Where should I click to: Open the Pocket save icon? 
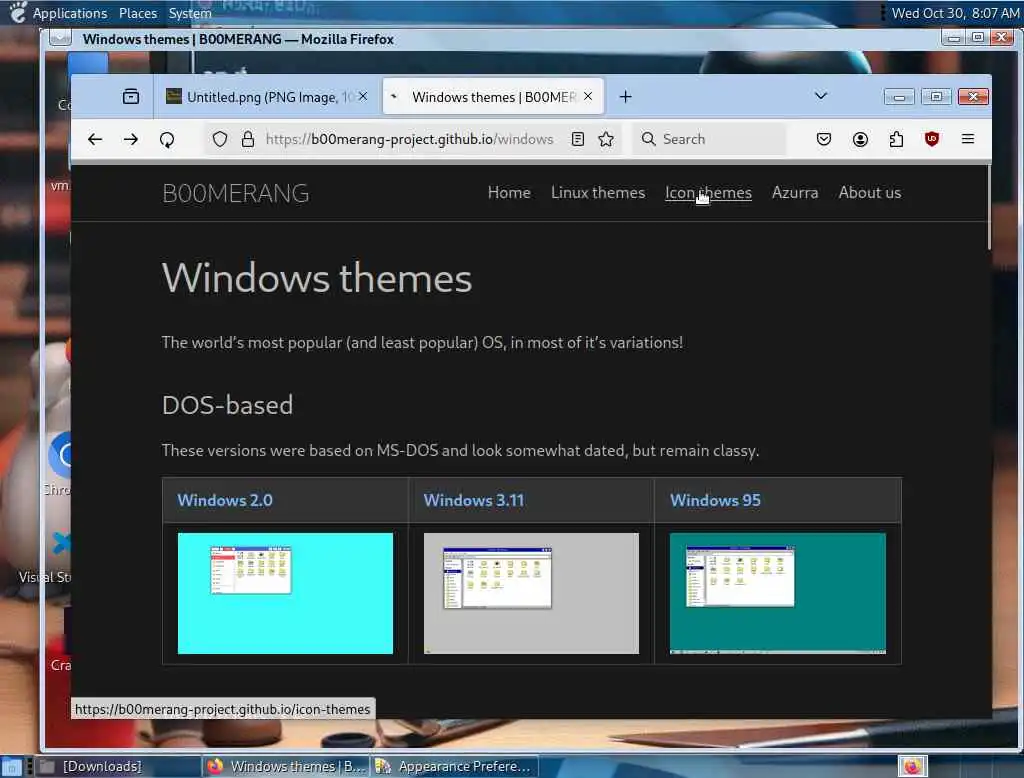pyautogui.click(x=824, y=139)
